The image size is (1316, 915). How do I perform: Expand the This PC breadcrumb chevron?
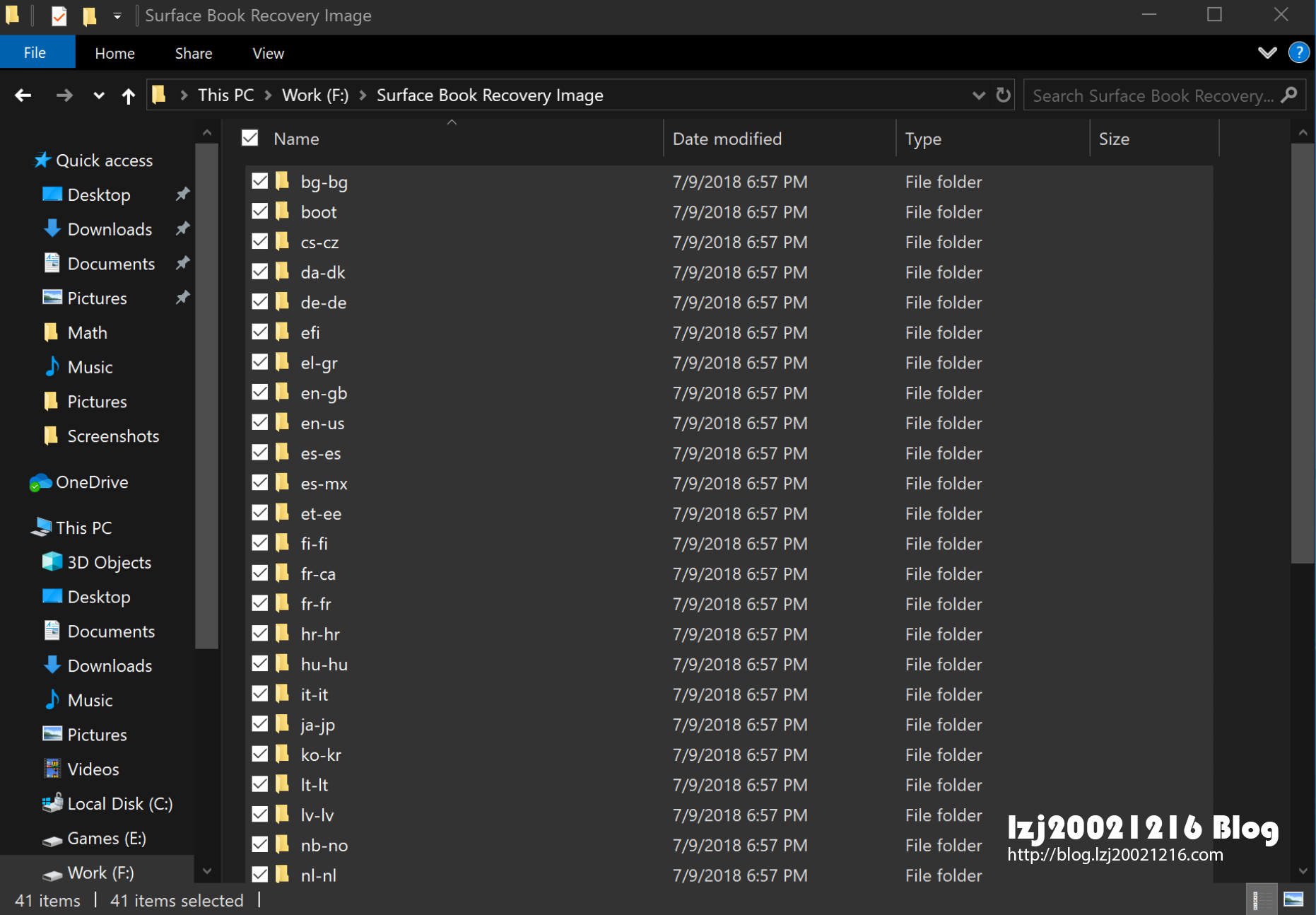(268, 95)
